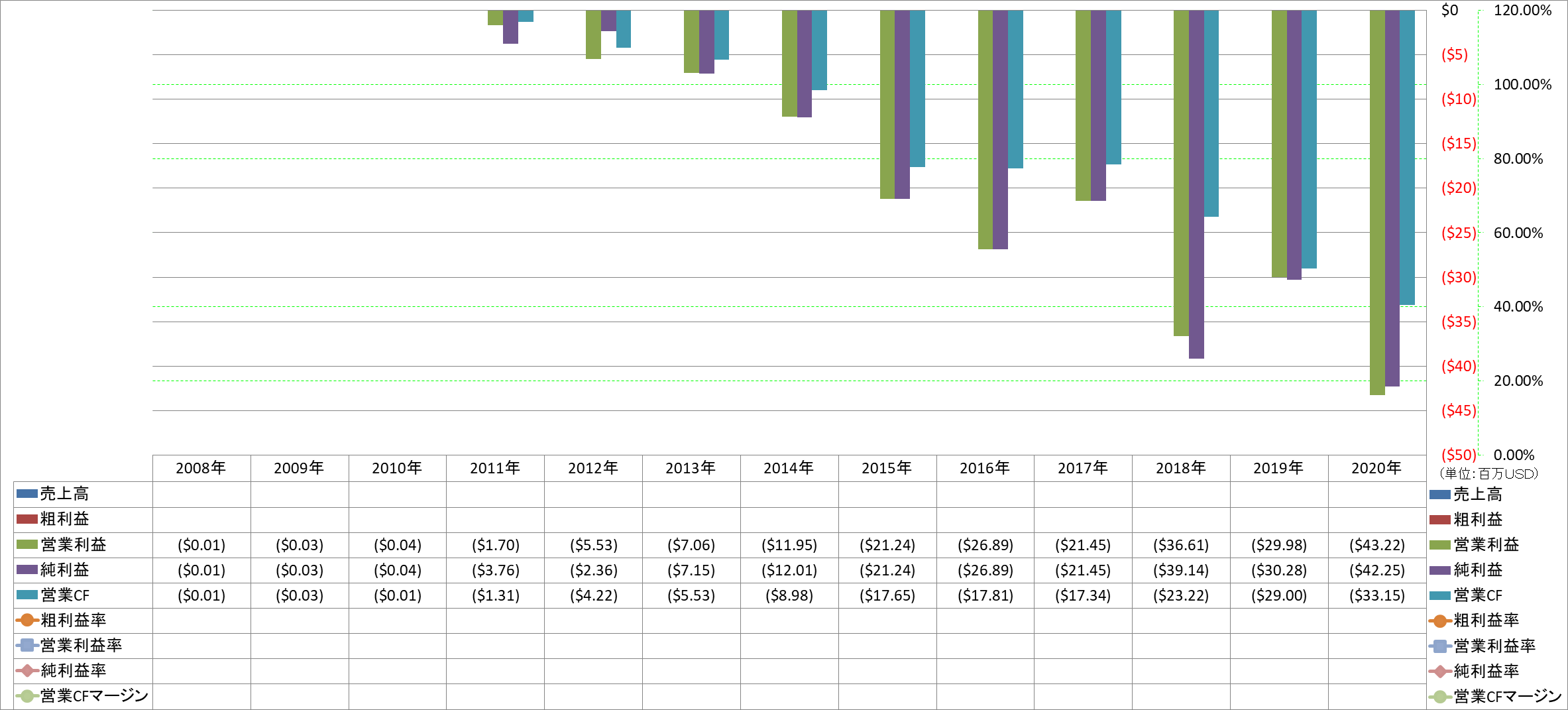Click the 純利益 value ($3.76) for 2011

tap(496, 570)
